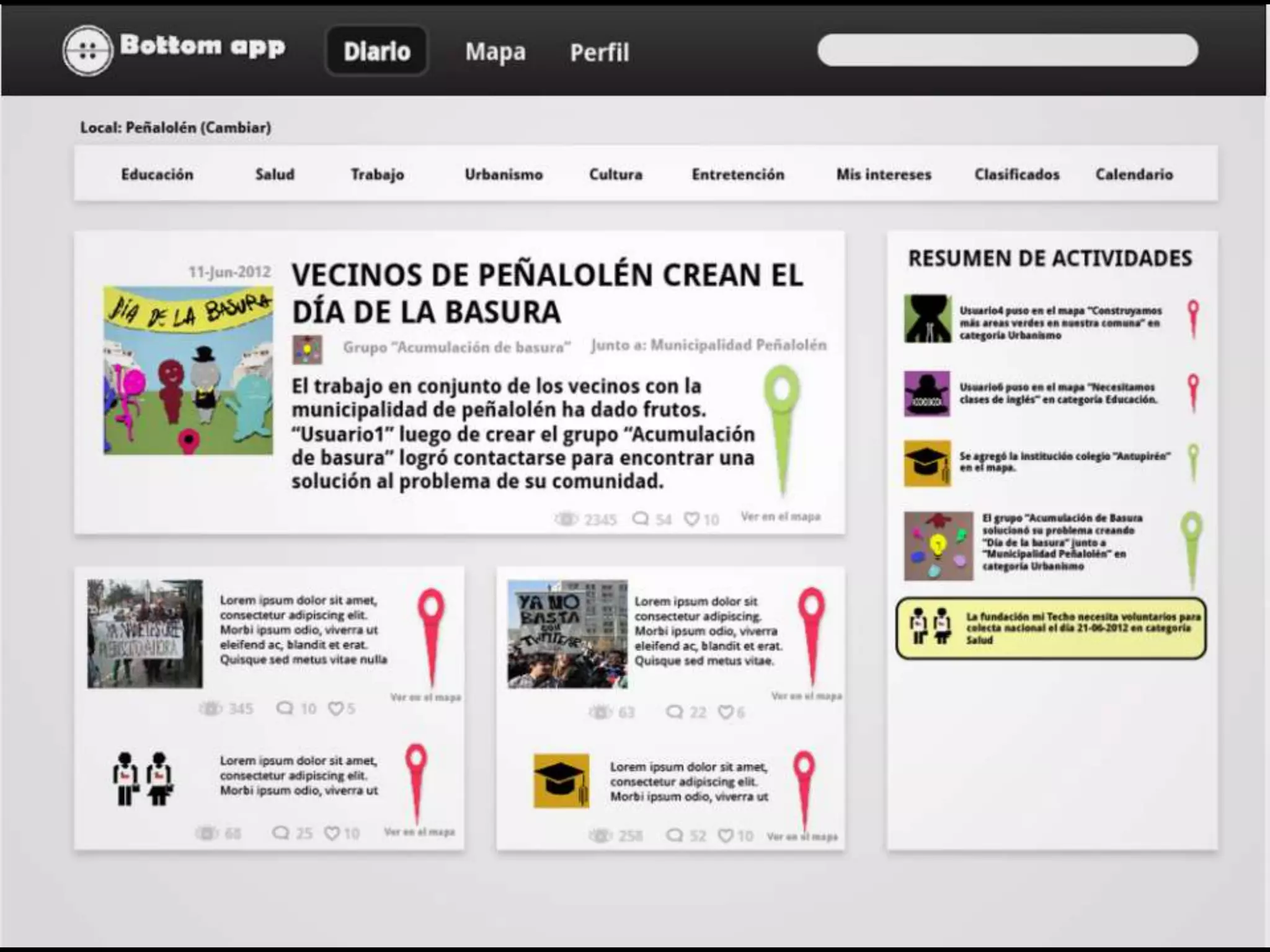The height and width of the screenshot is (952, 1270).
Task: Click inside the top search field
Action: (x=1007, y=50)
